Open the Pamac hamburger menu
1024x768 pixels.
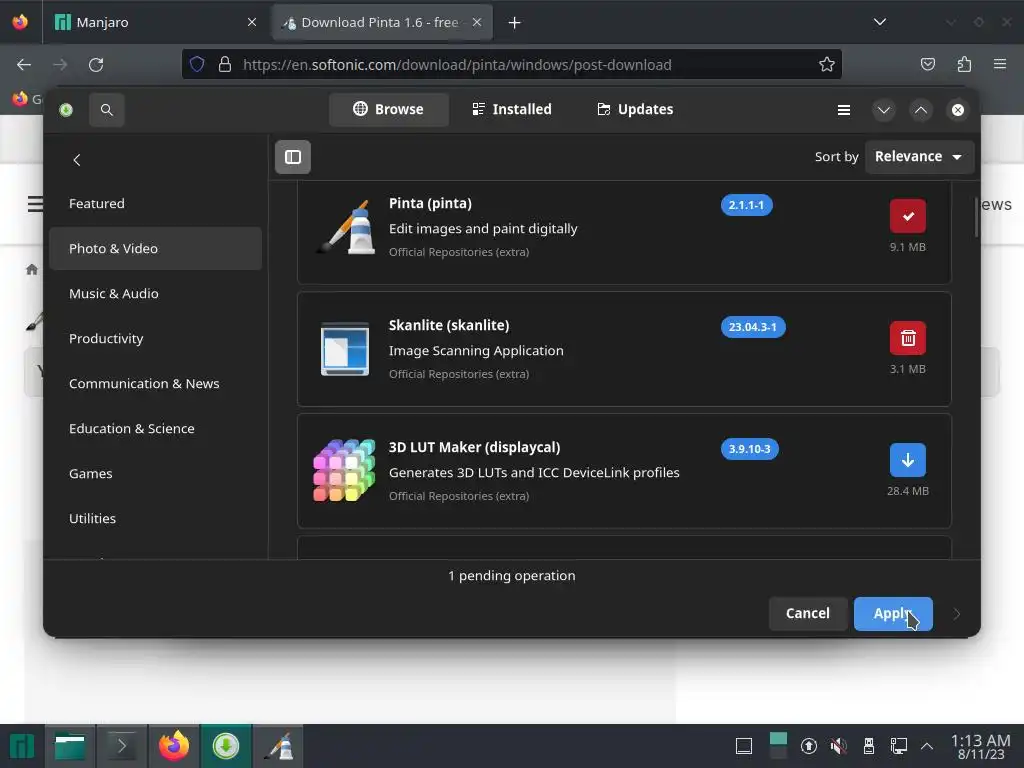click(844, 110)
